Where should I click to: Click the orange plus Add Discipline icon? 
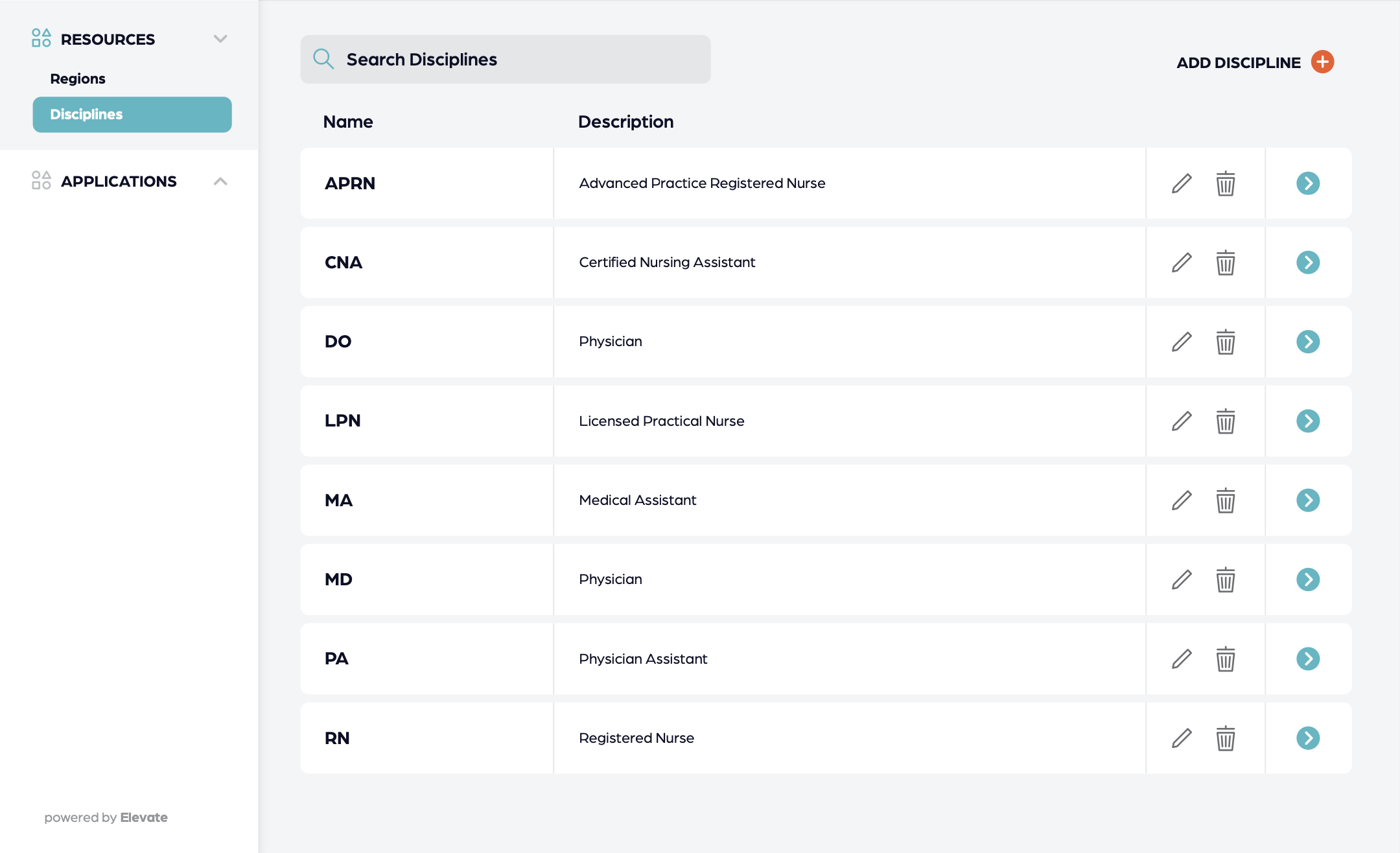point(1322,62)
